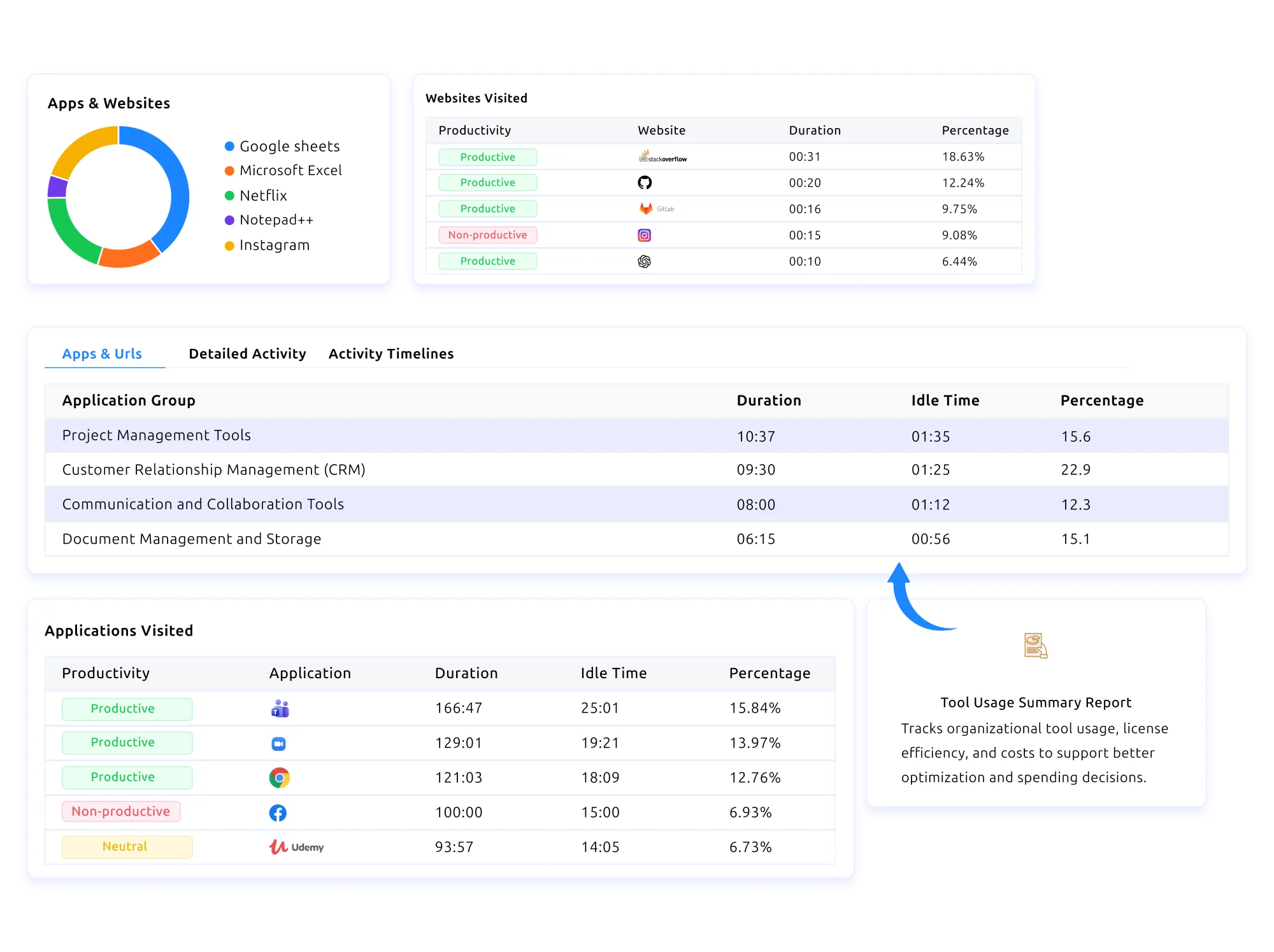Open the Activity Timelines tab
The width and height of the screenshot is (1274, 952).
point(391,354)
